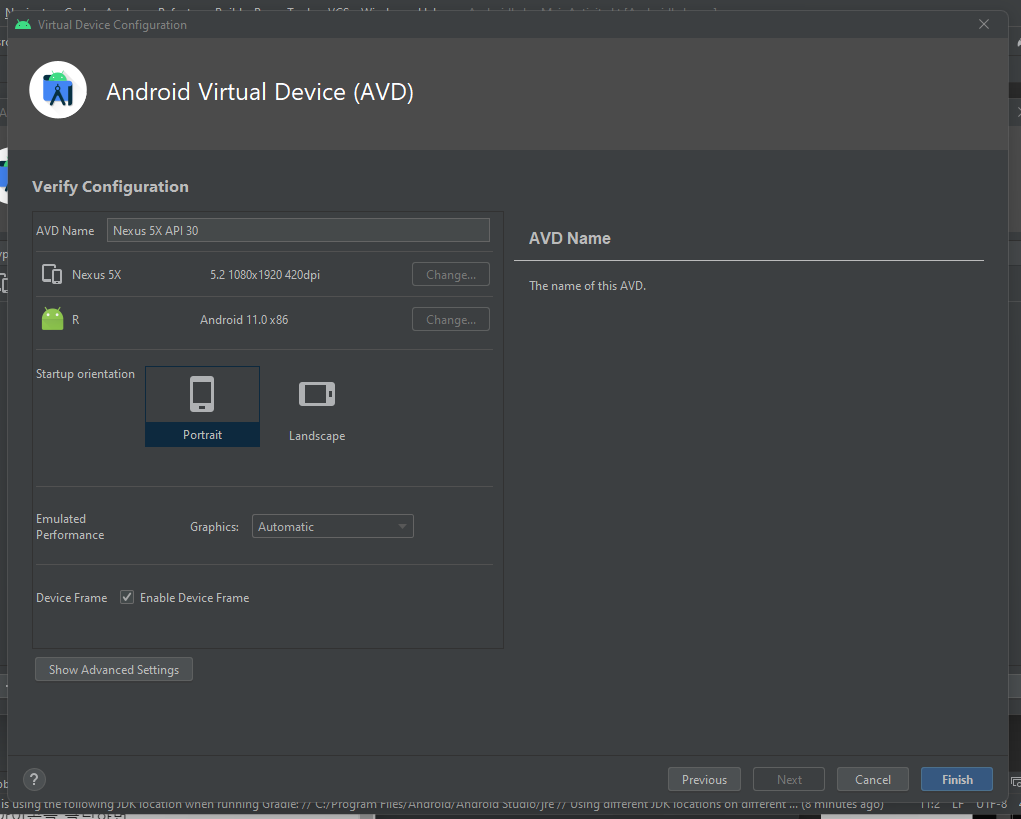The width and height of the screenshot is (1021, 819).
Task: Select Landscape startup orientation
Action: [317, 407]
